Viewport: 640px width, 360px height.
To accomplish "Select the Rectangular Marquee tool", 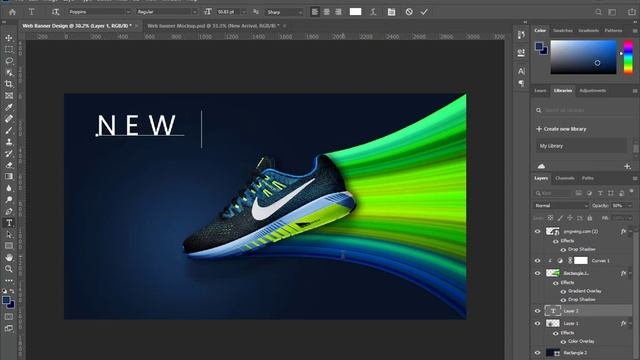I will click(x=9, y=49).
